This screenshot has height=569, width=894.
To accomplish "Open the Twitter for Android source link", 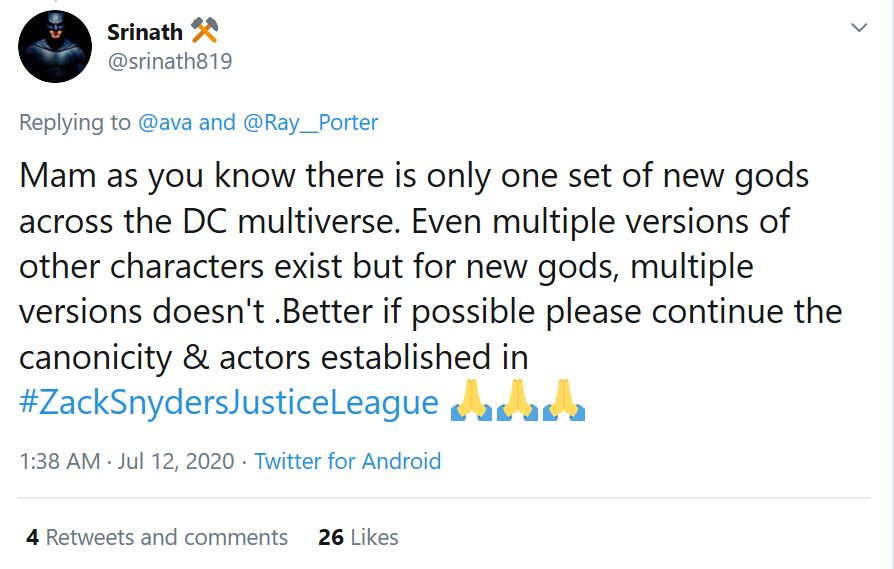I will pos(347,461).
